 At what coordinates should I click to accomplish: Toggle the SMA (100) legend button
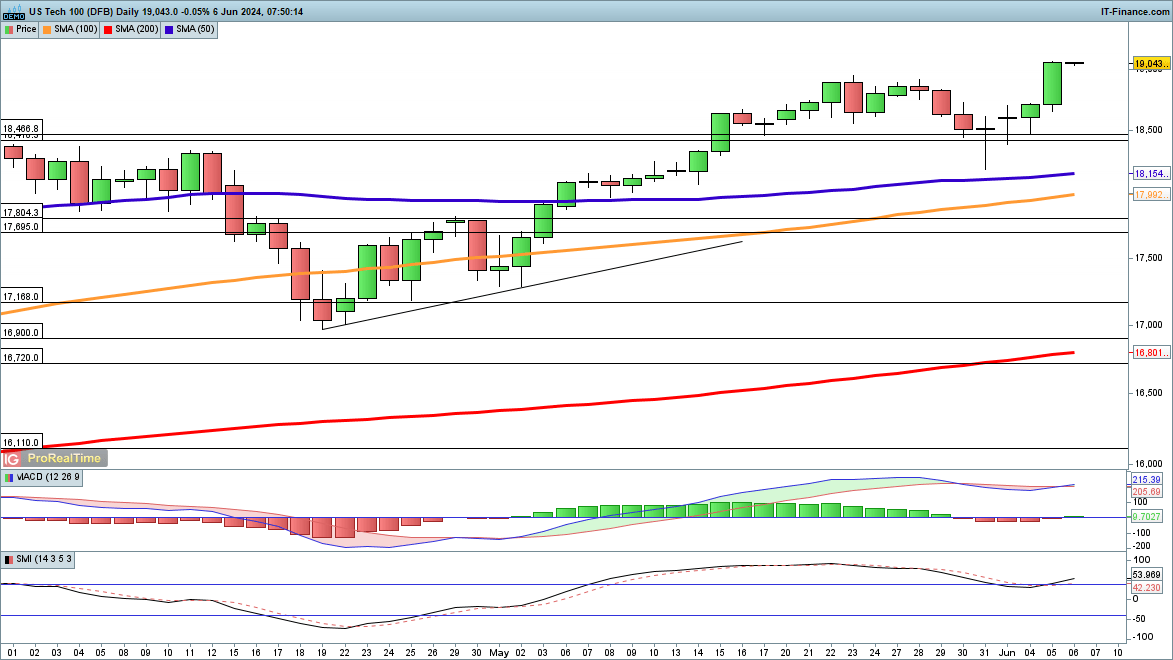(70, 29)
